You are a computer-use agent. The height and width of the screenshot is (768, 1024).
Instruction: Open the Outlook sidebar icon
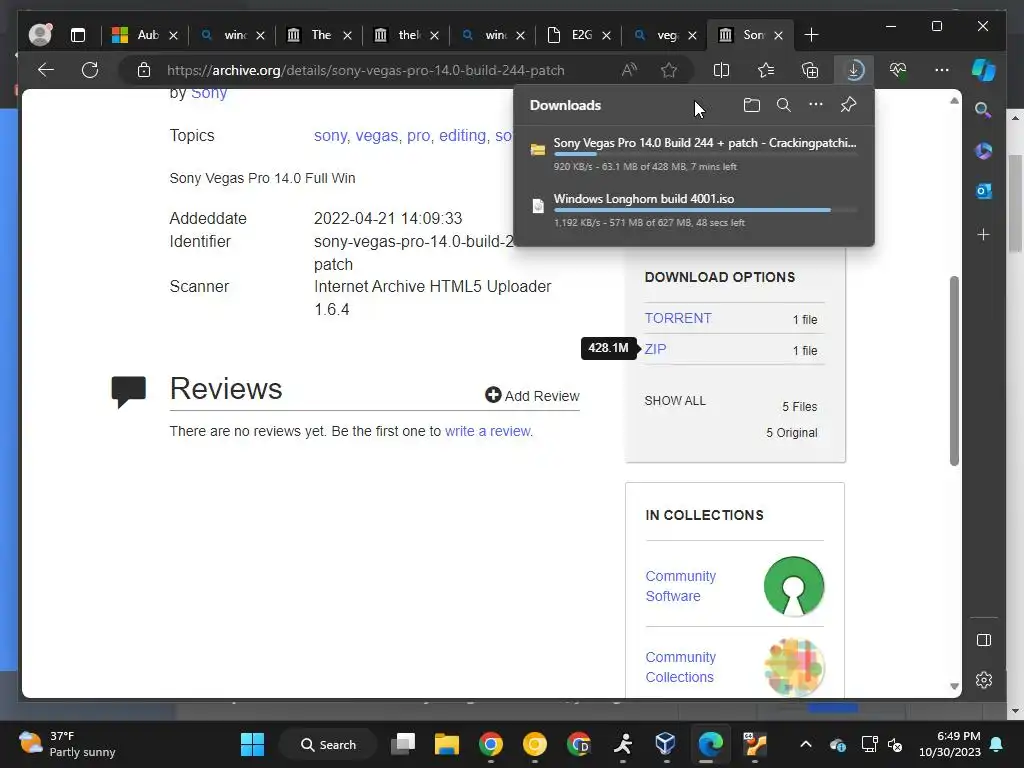[x=984, y=191]
